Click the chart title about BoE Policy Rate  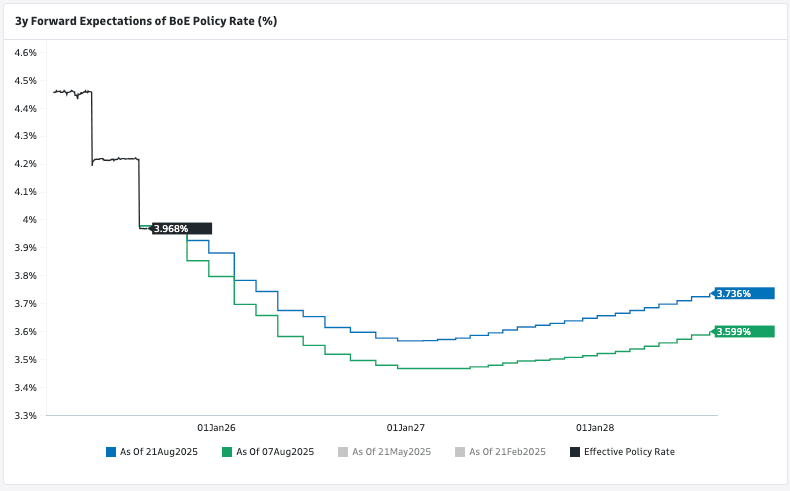point(146,20)
